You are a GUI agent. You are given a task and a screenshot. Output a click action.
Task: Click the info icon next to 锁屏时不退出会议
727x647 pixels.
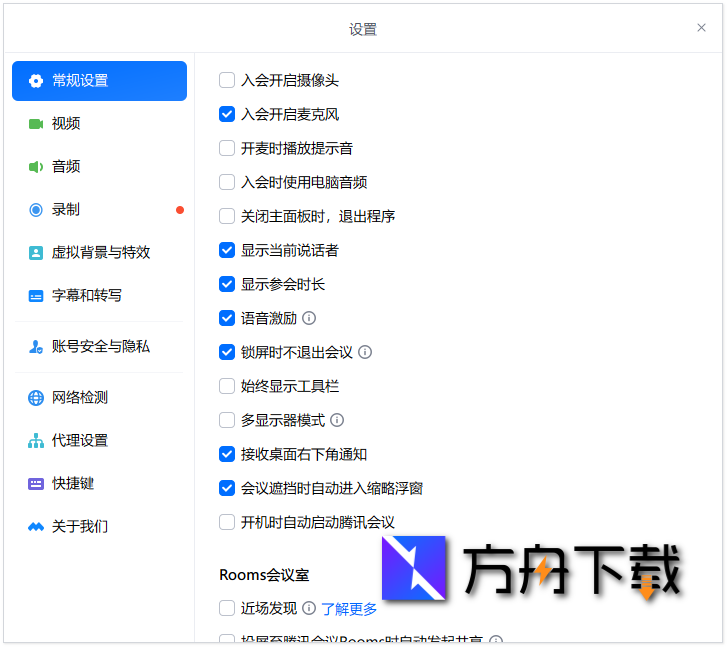pos(365,352)
